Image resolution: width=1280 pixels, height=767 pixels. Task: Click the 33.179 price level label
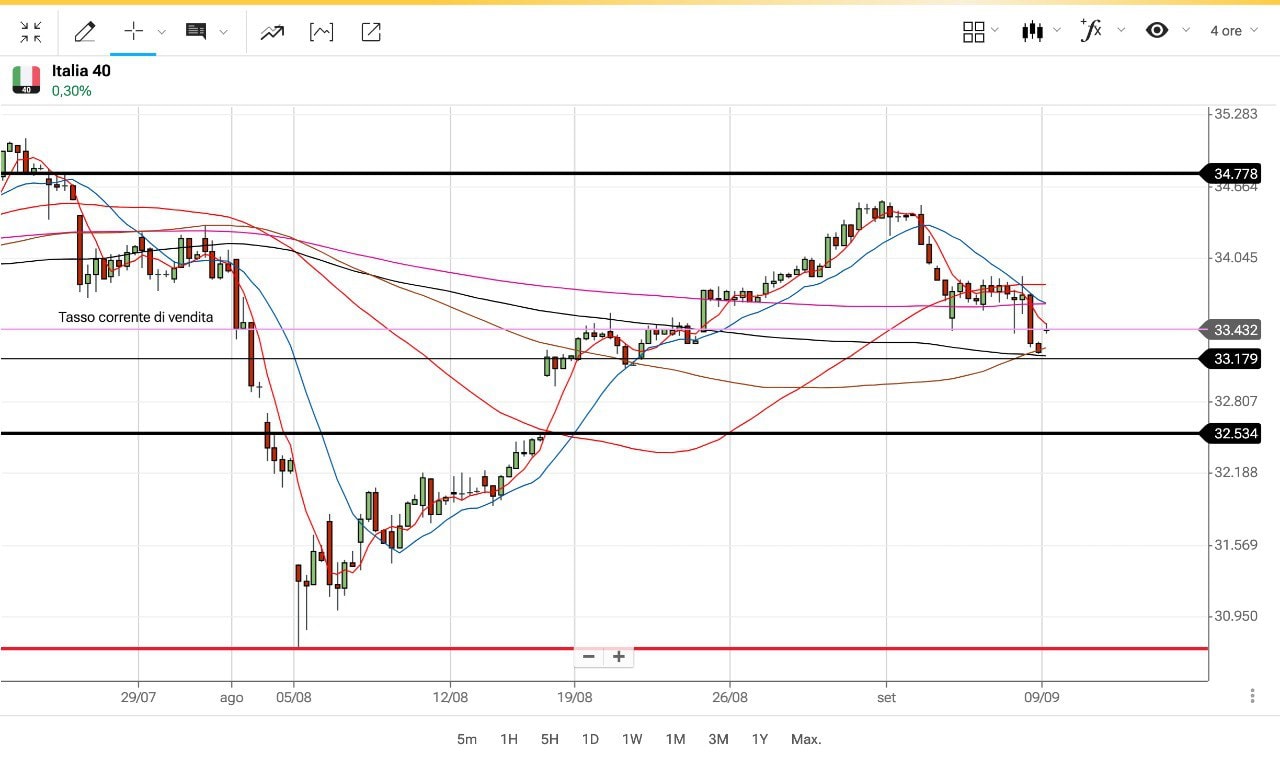[1235, 359]
